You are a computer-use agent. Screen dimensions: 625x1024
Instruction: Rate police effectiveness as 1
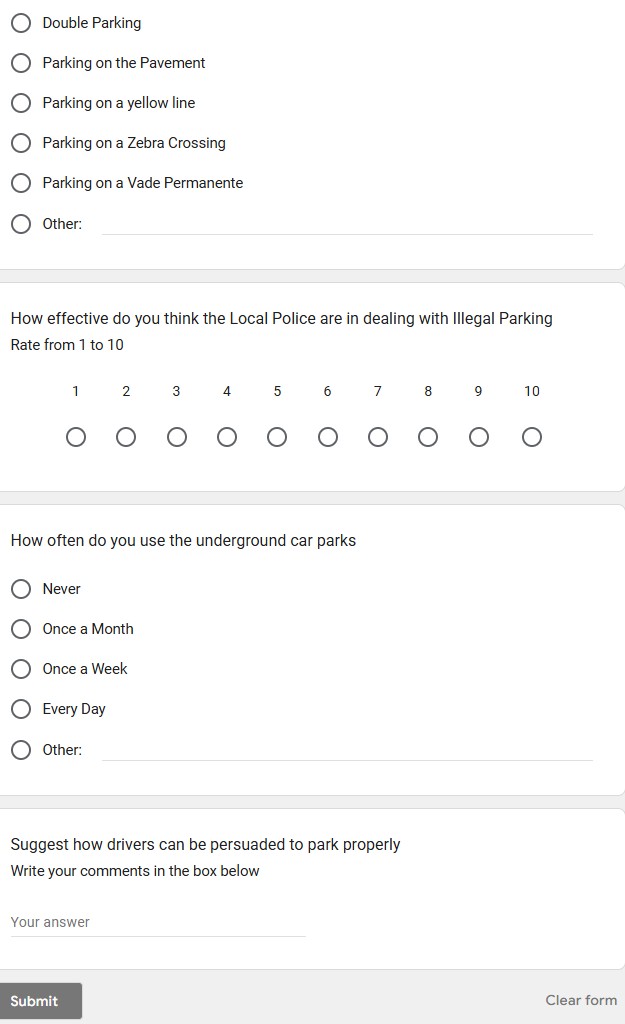(76, 437)
